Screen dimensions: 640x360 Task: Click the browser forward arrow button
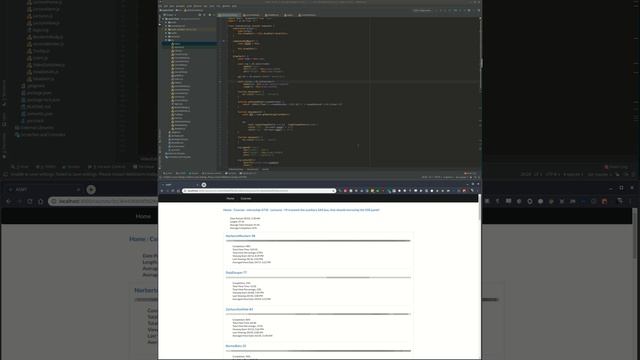(x=167, y=191)
